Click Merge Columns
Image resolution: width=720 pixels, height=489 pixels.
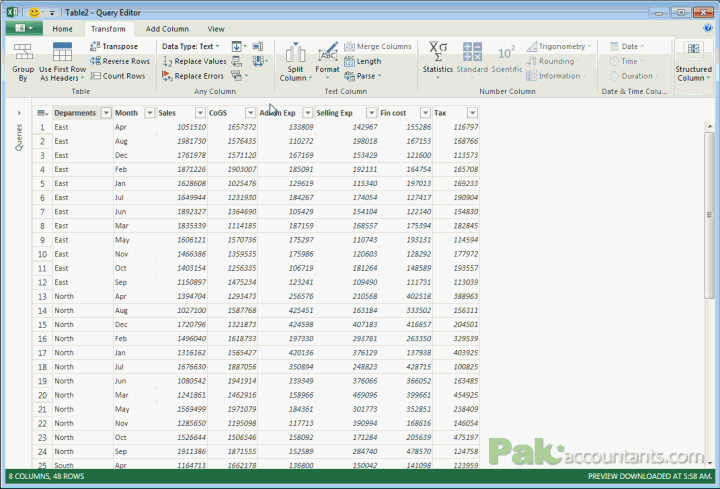tap(378, 46)
